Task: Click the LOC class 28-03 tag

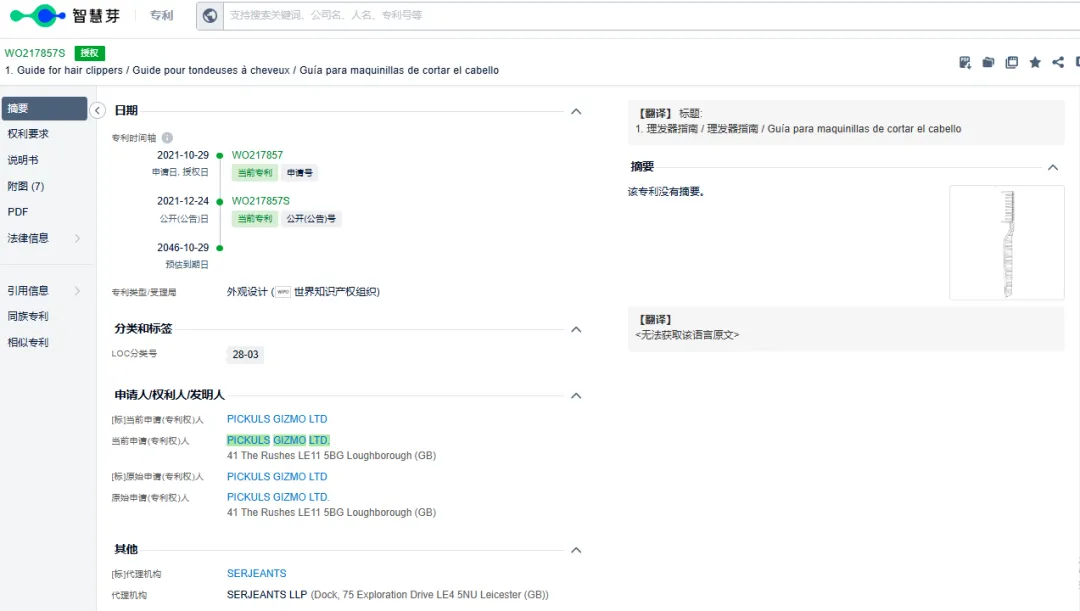Action: [x=245, y=354]
